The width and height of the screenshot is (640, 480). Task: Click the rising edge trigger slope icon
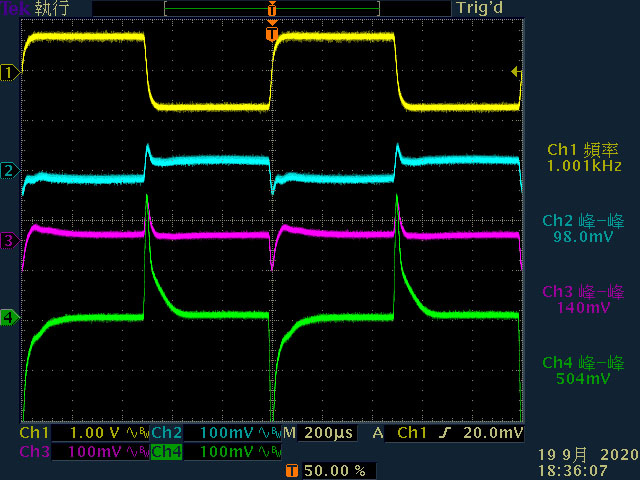click(x=445, y=433)
